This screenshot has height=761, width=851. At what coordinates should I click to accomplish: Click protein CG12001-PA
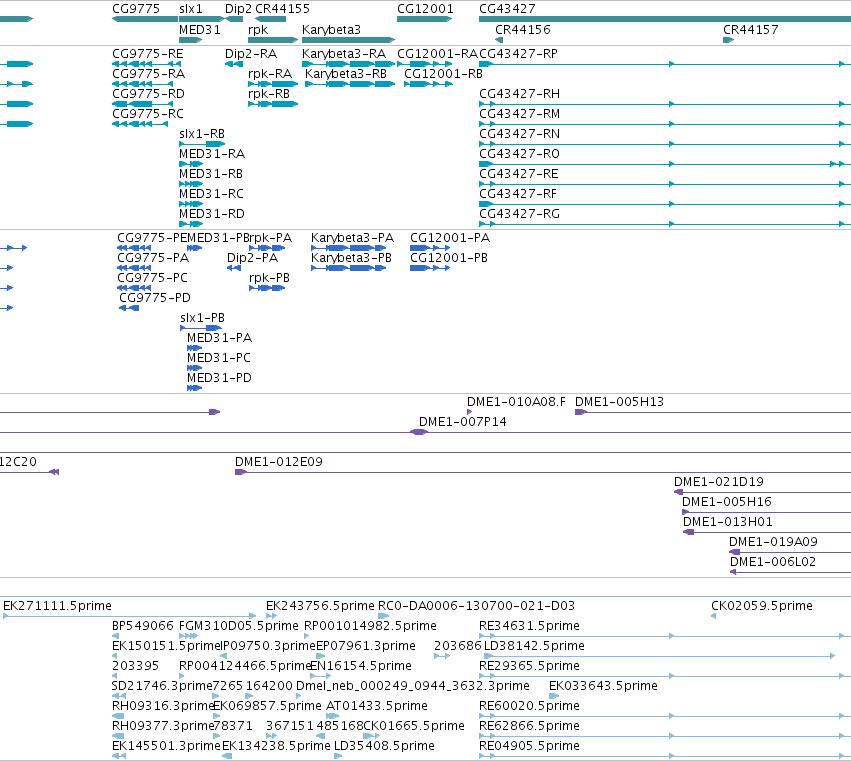click(x=430, y=248)
